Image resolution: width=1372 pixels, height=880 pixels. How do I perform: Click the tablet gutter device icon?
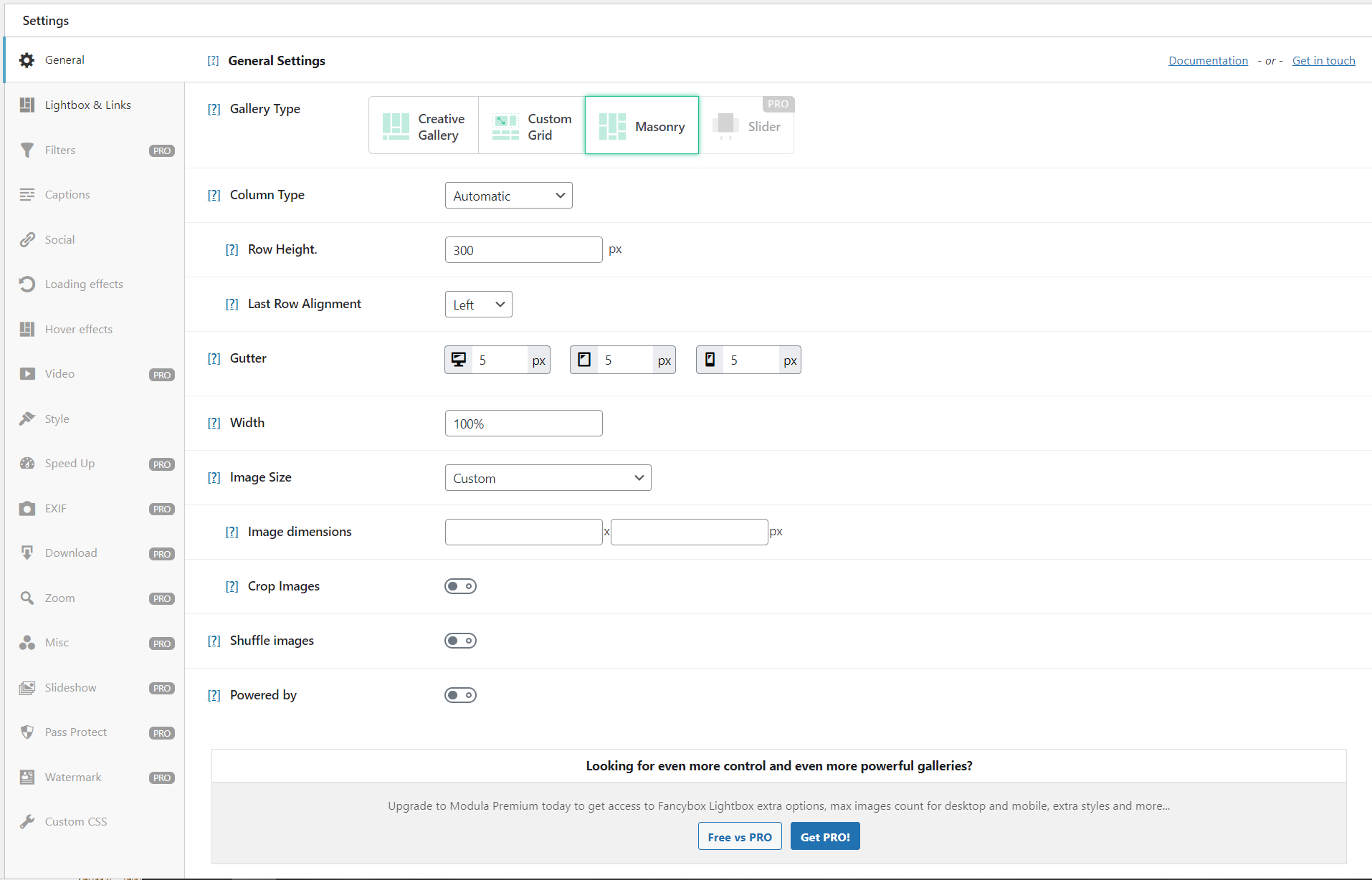(584, 360)
